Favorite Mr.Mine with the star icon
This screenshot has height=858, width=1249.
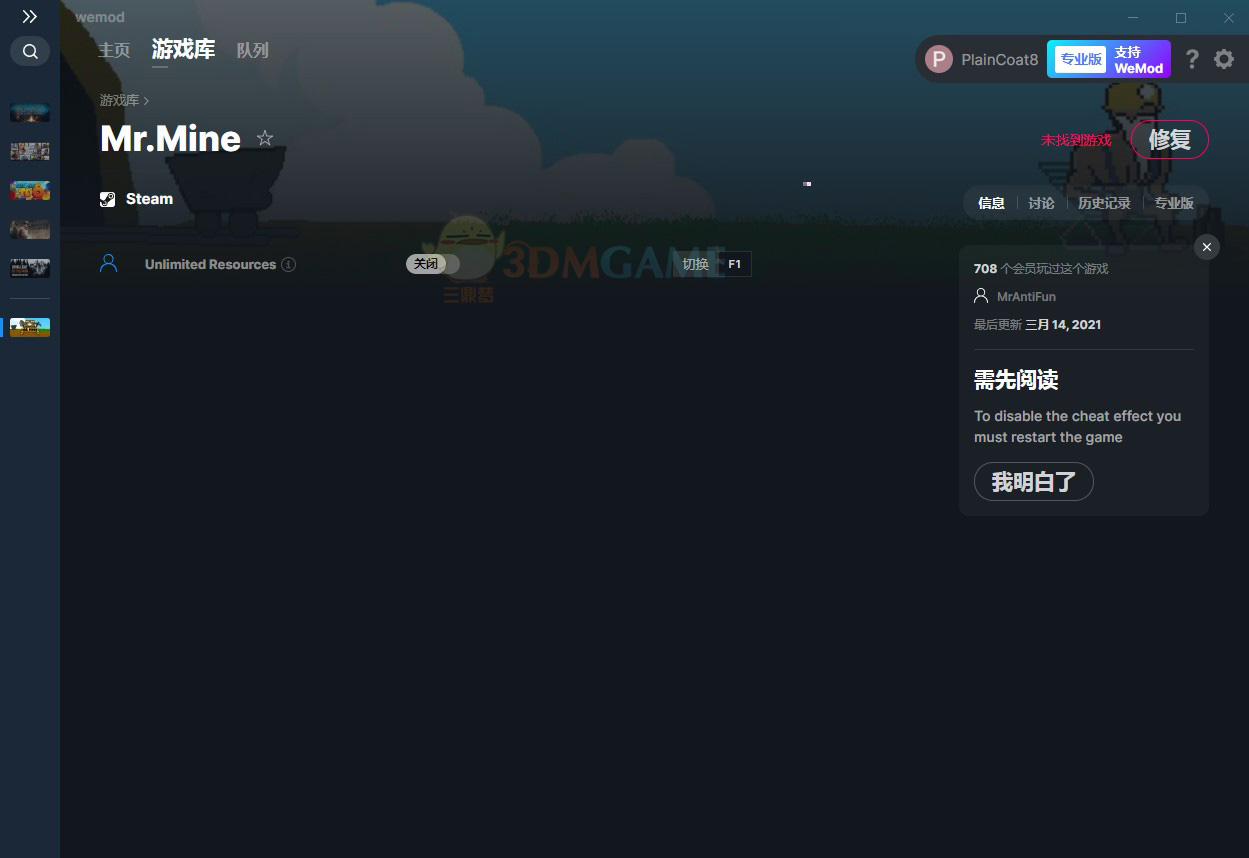coord(265,138)
